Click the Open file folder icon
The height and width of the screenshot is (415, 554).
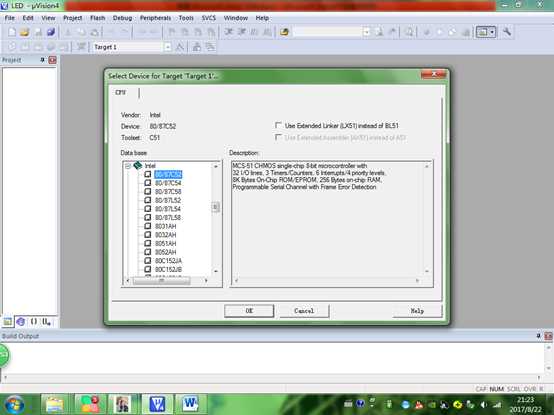click(x=24, y=32)
